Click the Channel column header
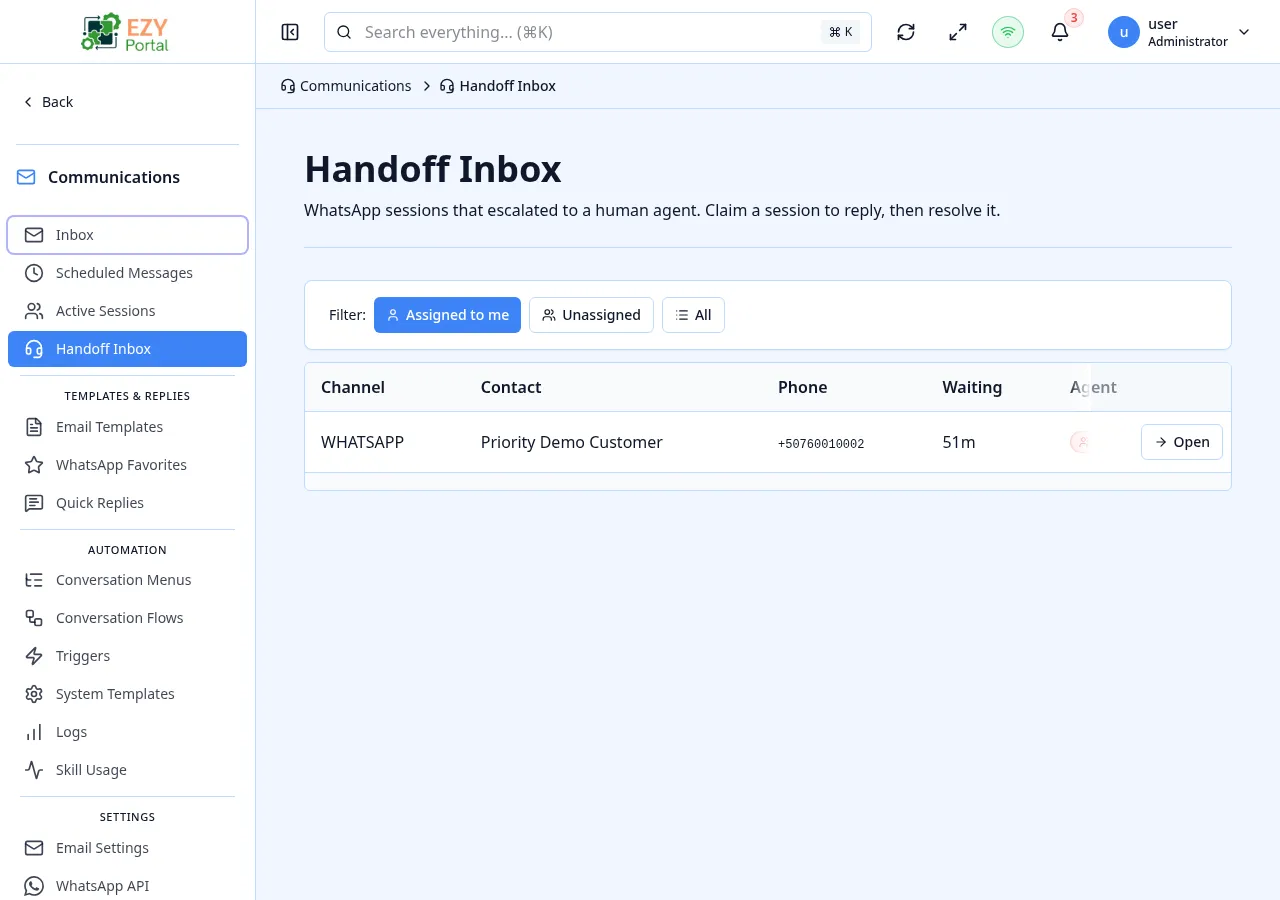The image size is (1280, 900). (x=353, y=387)
